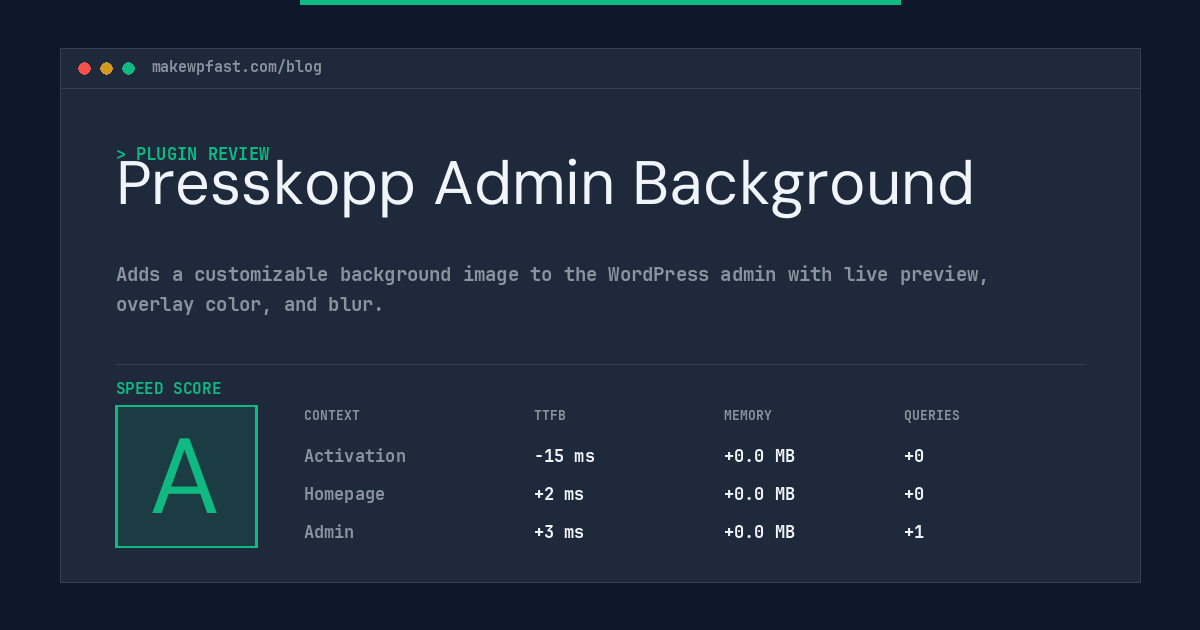
Task: Click the '> PLUGIN REVIEW' label
Action: [193, 154]
